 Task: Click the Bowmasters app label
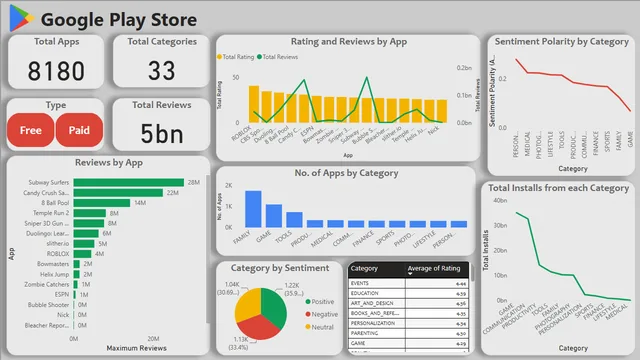pyautogui.click(x=53, y=264)
